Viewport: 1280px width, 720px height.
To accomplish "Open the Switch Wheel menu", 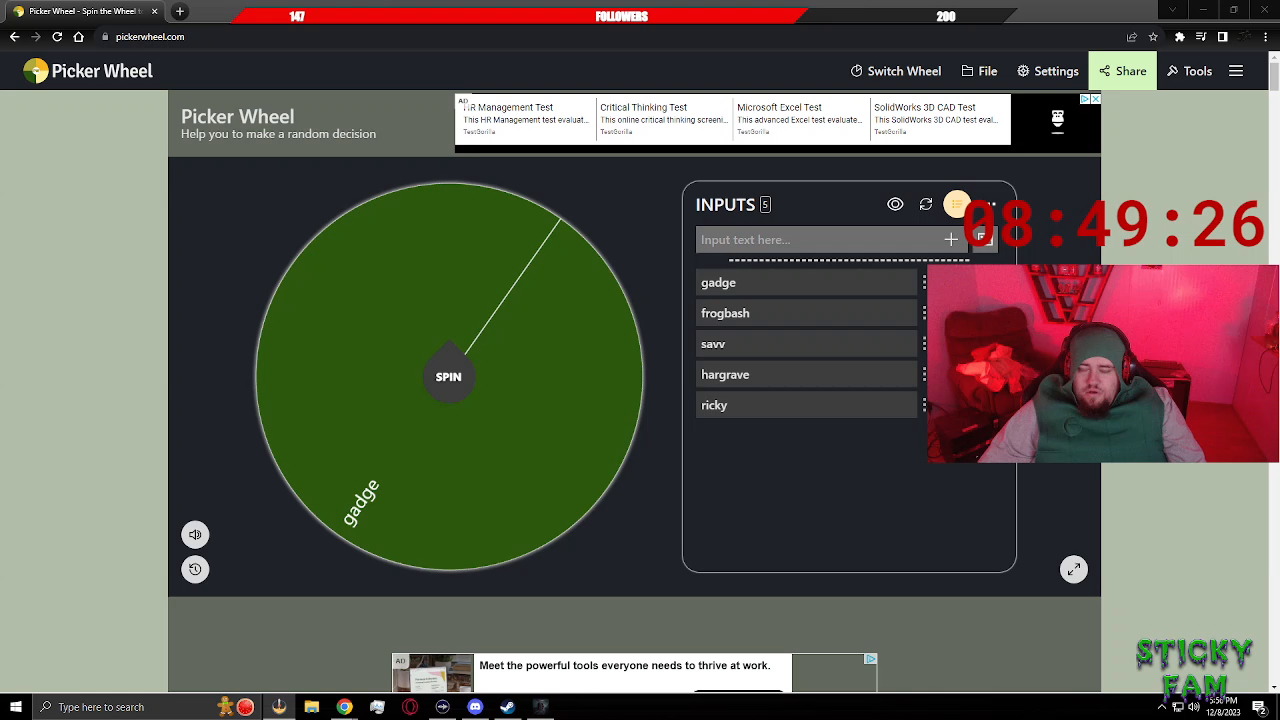I will pos(895,71).
